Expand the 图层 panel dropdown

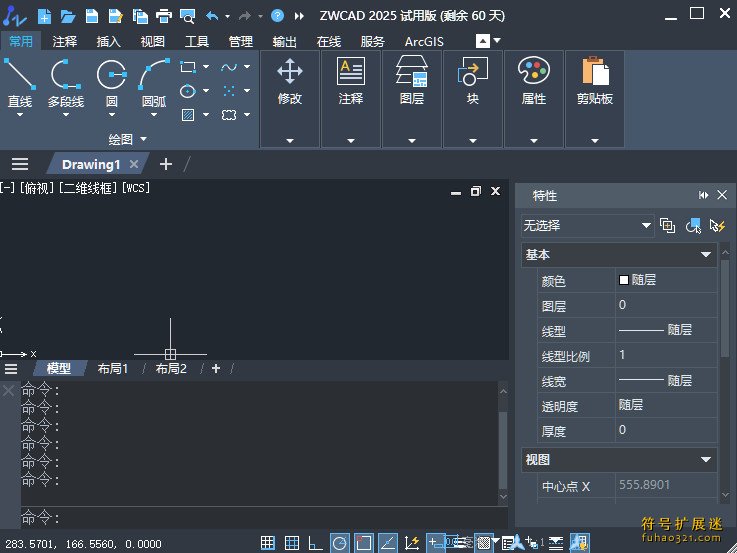pyautogui.click(x=412, y=140)
